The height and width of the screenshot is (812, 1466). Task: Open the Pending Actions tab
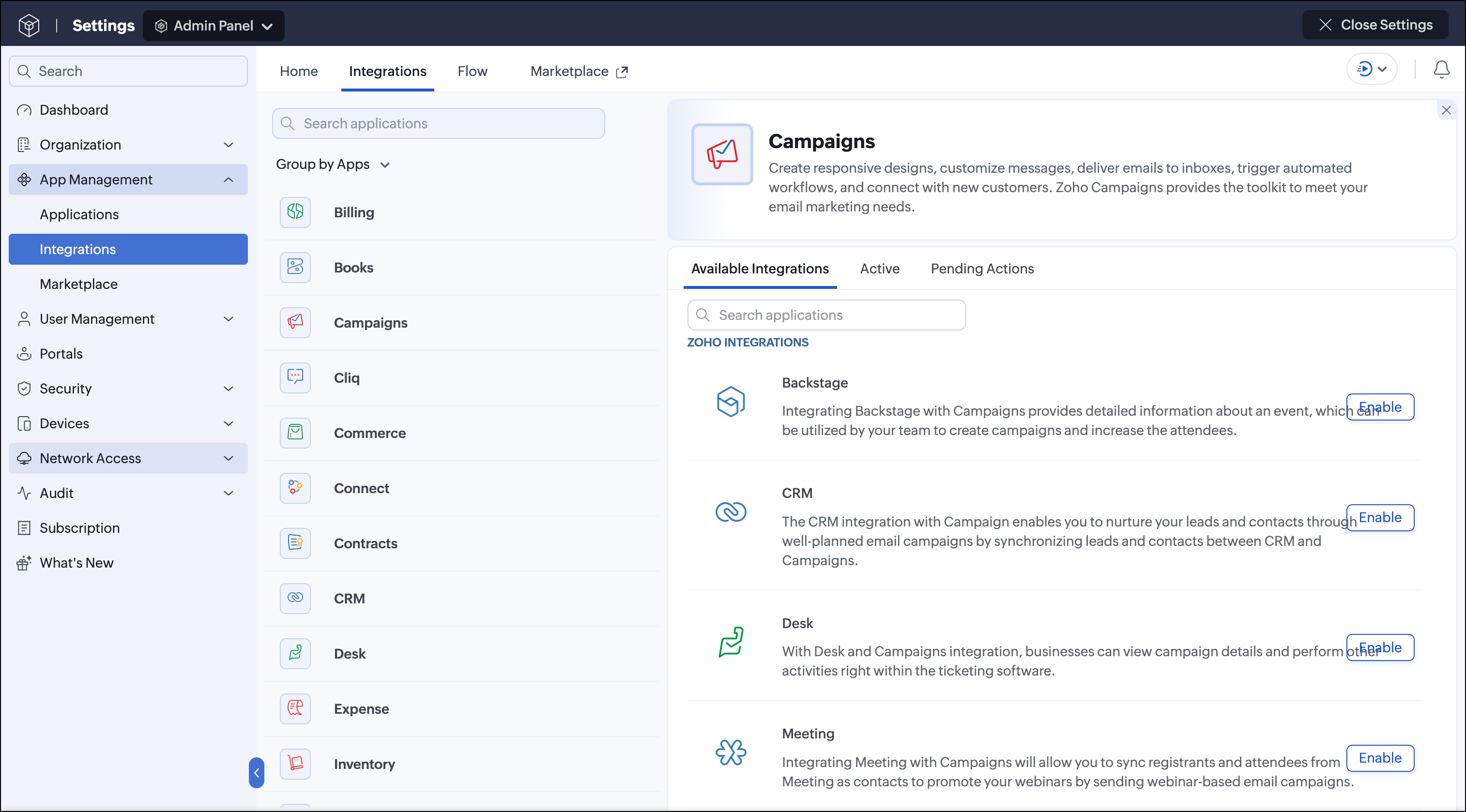(982, 269)
